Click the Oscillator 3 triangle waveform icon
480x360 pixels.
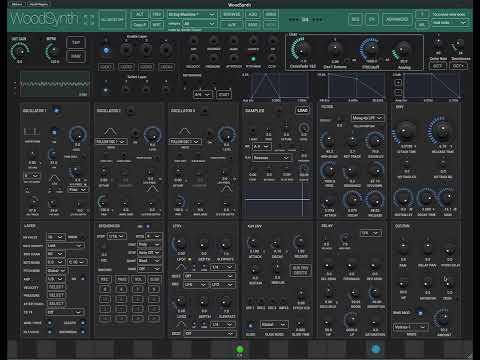tap(185, 131)
